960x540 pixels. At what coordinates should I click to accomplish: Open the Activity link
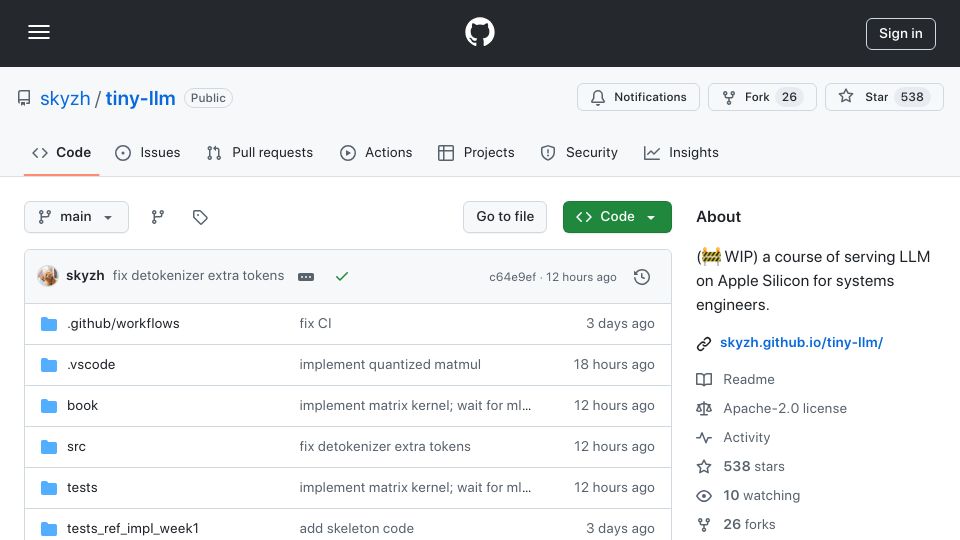point(746,437)
